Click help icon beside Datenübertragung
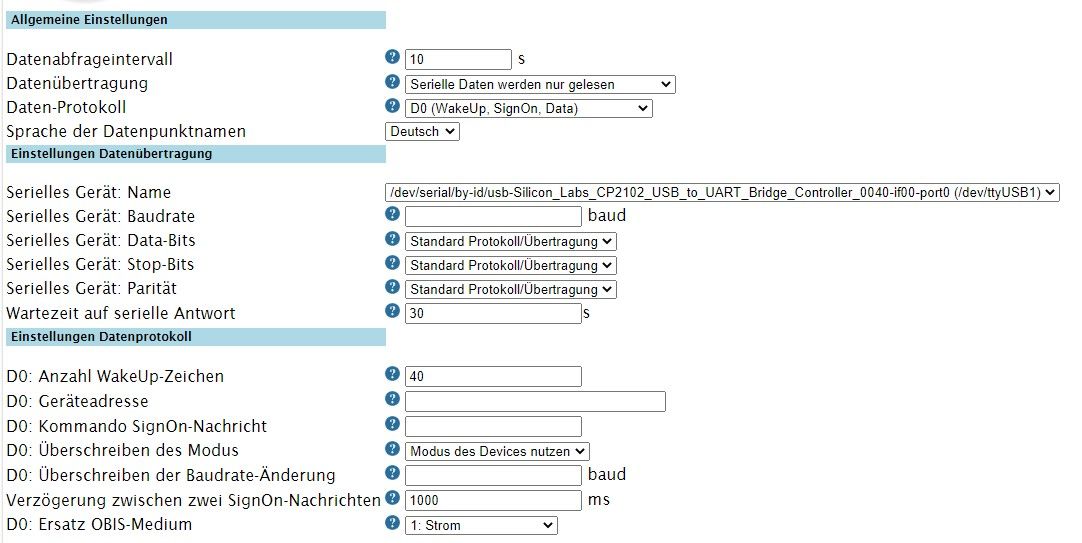Viewport: 1082px width, 543px height. (x=392, y=82)
